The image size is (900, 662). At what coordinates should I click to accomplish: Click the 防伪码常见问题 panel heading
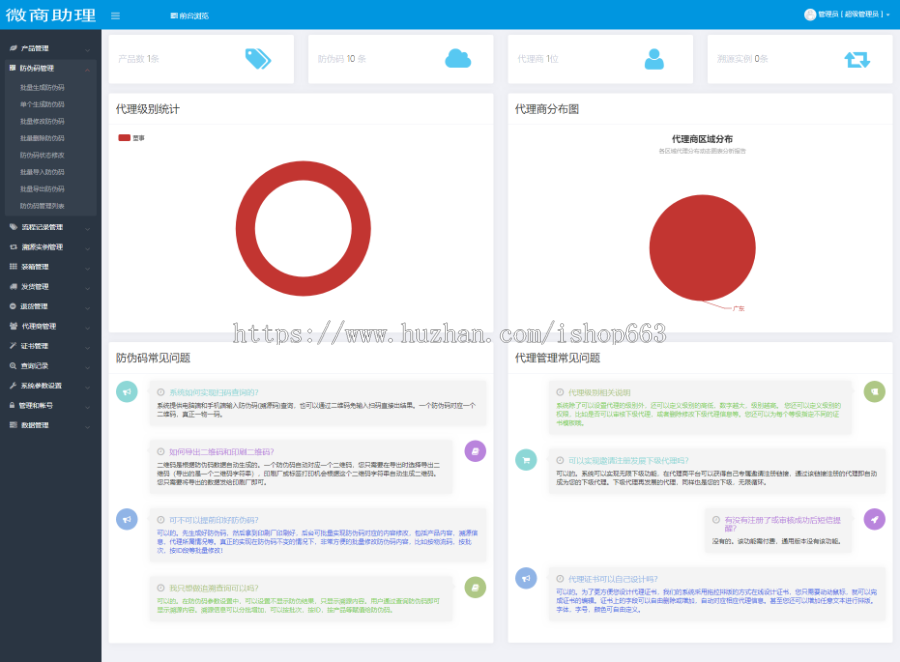[153, 358]
